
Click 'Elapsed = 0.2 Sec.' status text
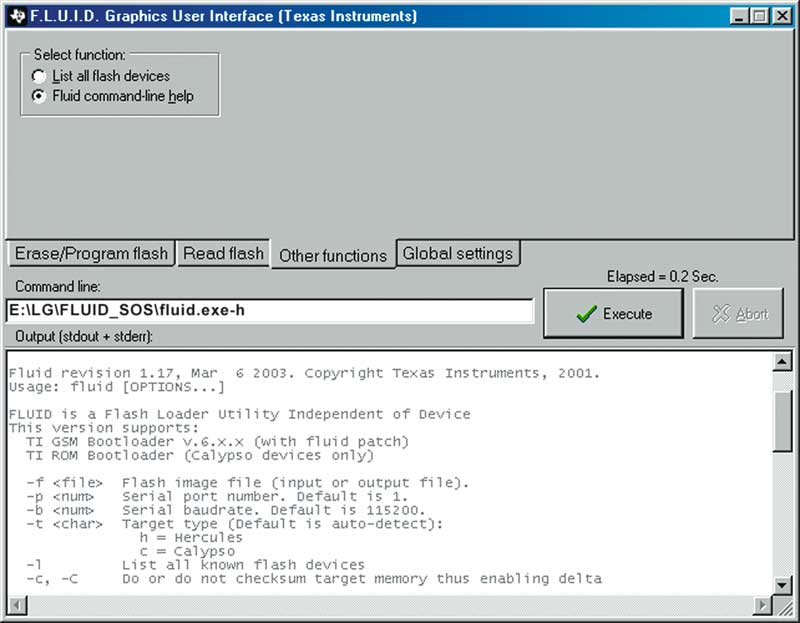click(662, 277)
